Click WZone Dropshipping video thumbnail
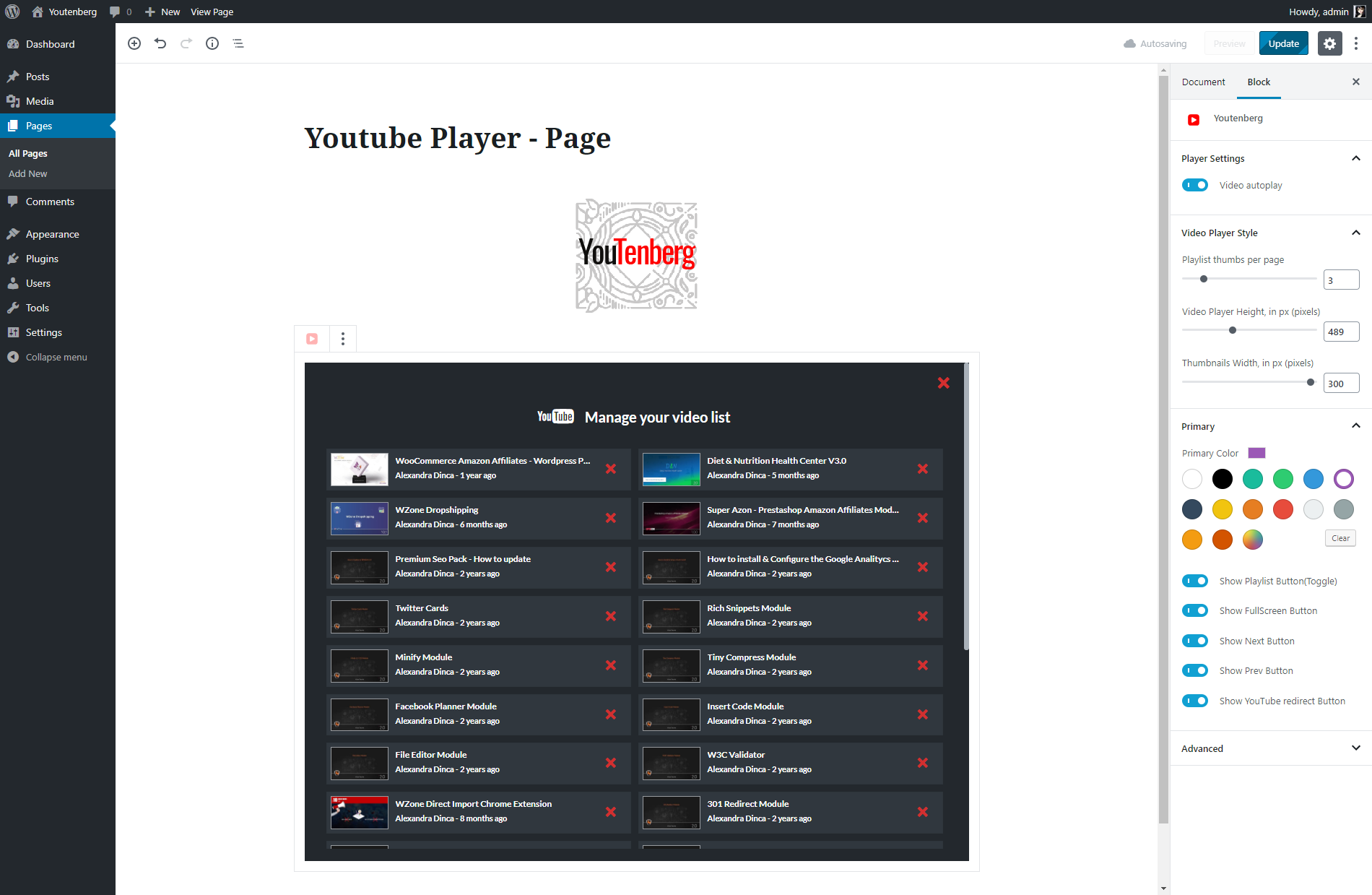This screenshot has height=895, width=1372. pyautogui.click(x=360, y=519)
